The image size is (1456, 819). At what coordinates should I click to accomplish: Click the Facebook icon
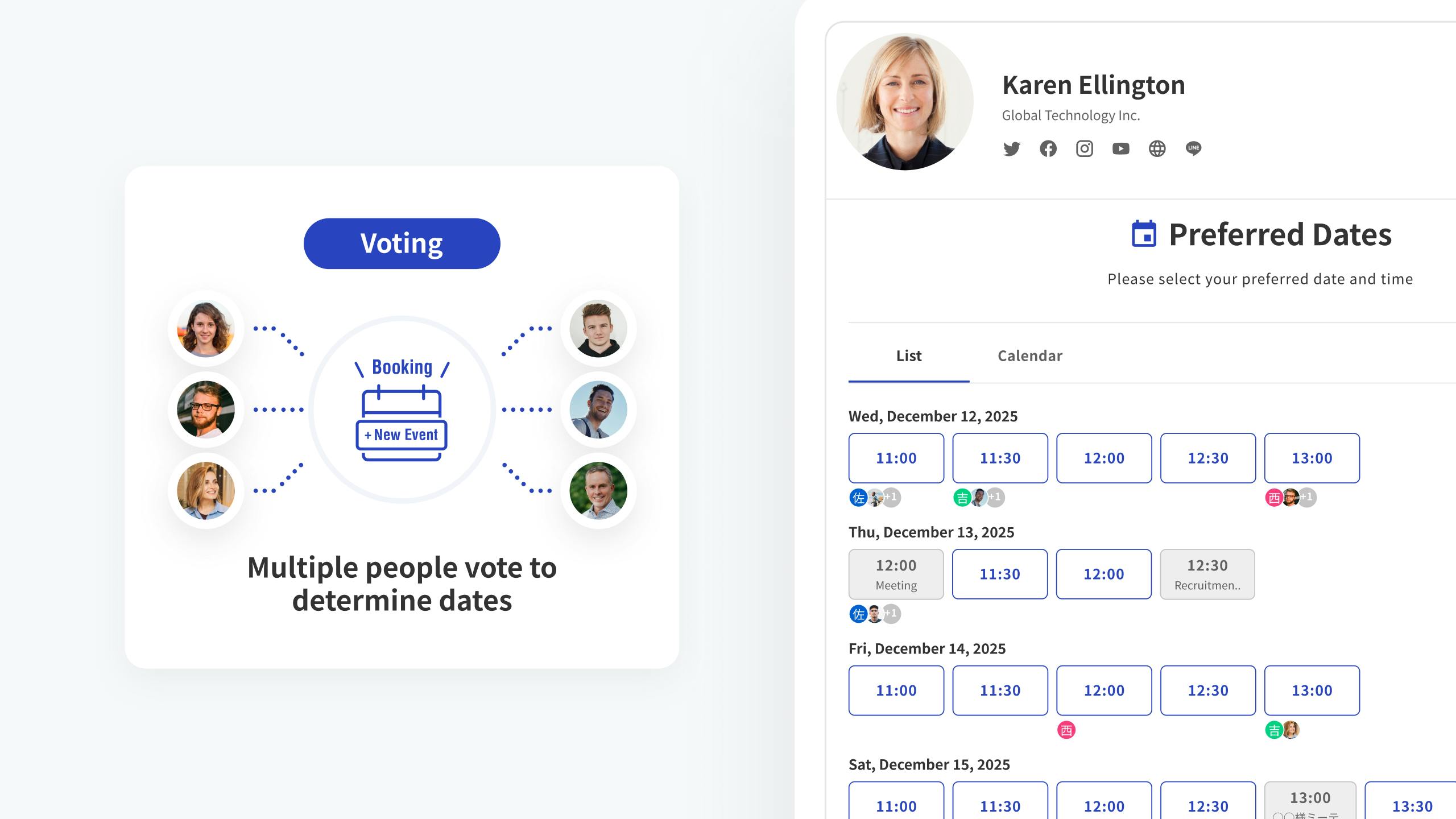pyautogui.click(x=1048, y=149)
